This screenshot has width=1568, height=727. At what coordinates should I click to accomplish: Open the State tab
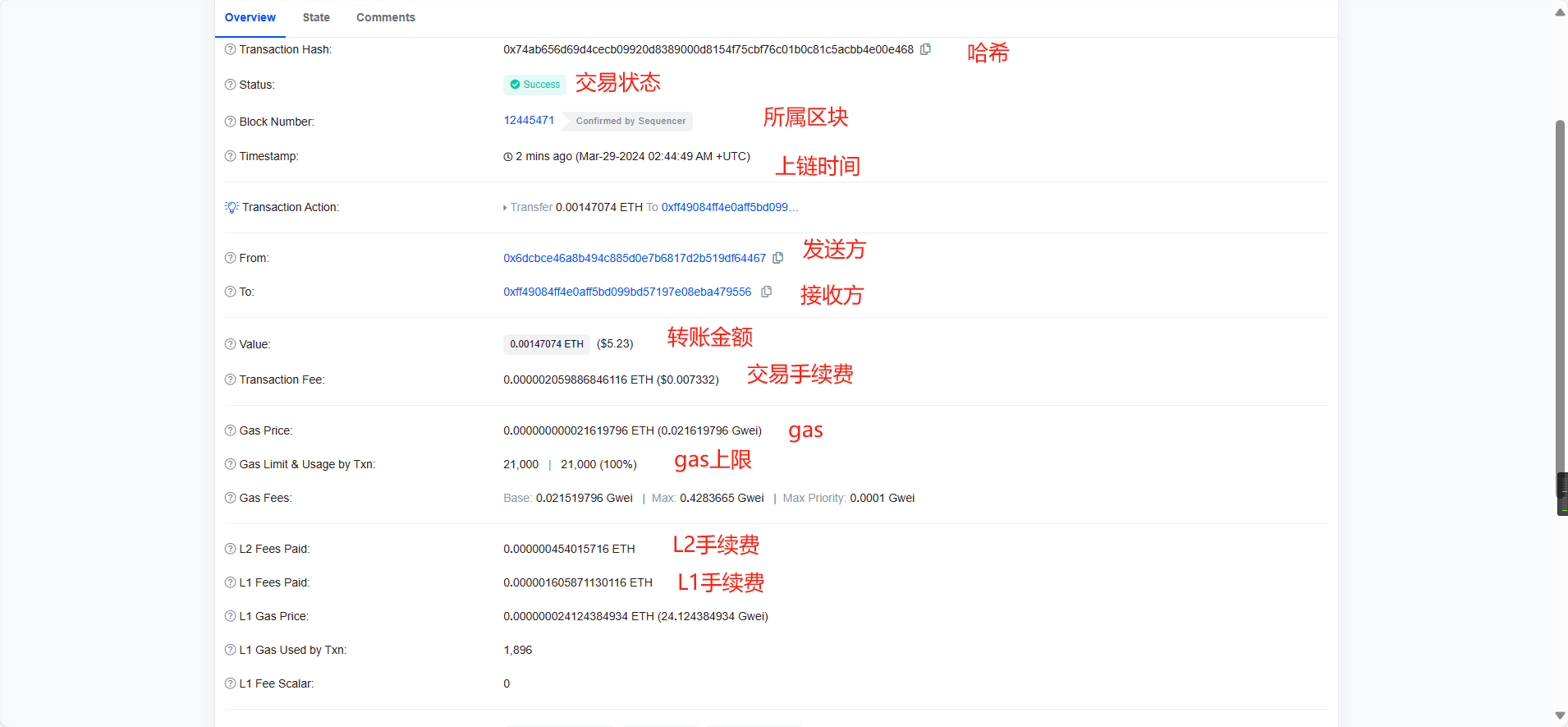(x=316, y=17)
